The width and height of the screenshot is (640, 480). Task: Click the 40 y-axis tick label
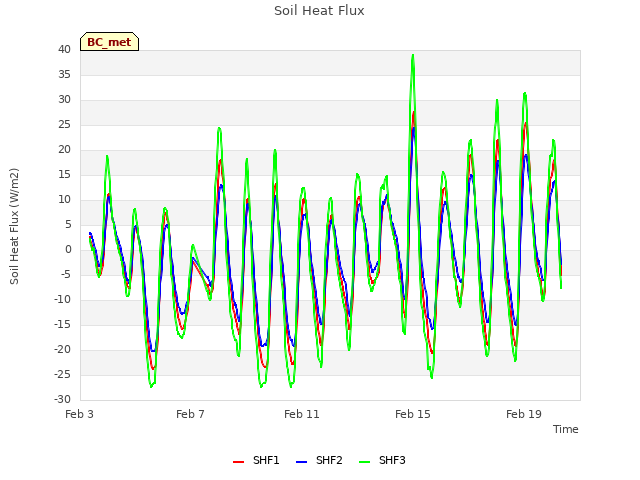64,50
